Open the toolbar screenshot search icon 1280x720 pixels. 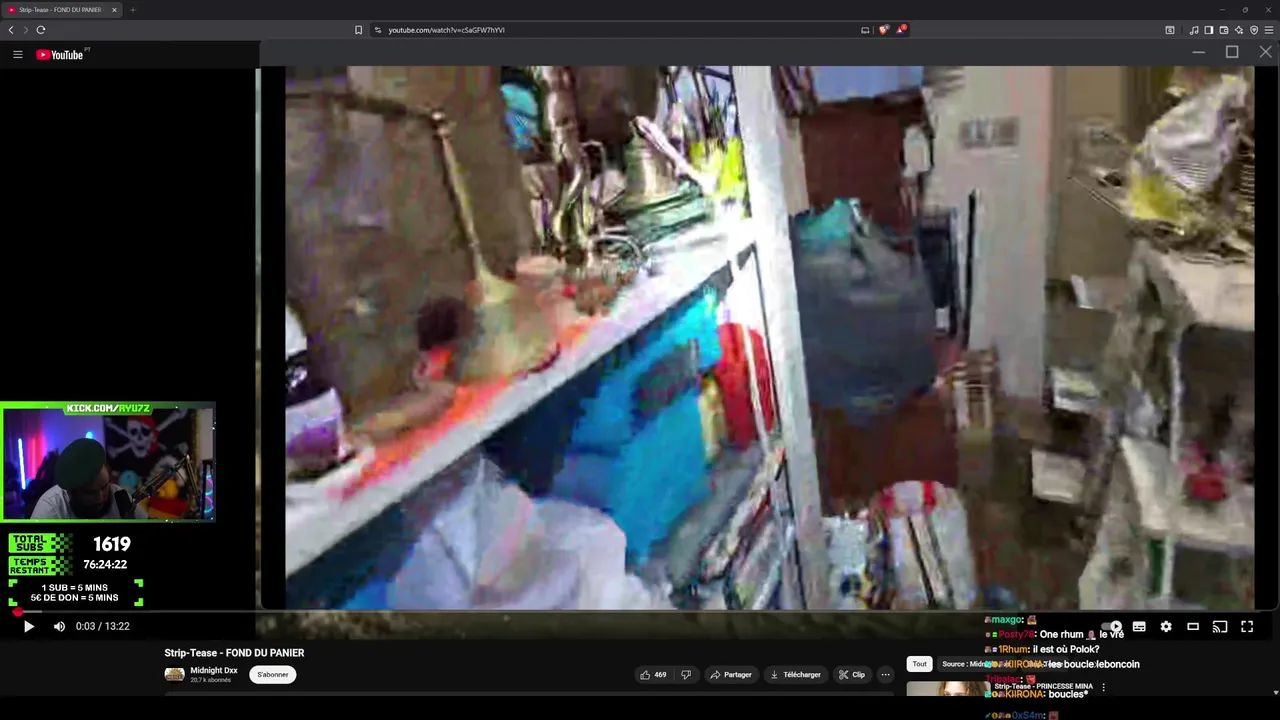click(x=1170, y=30)
